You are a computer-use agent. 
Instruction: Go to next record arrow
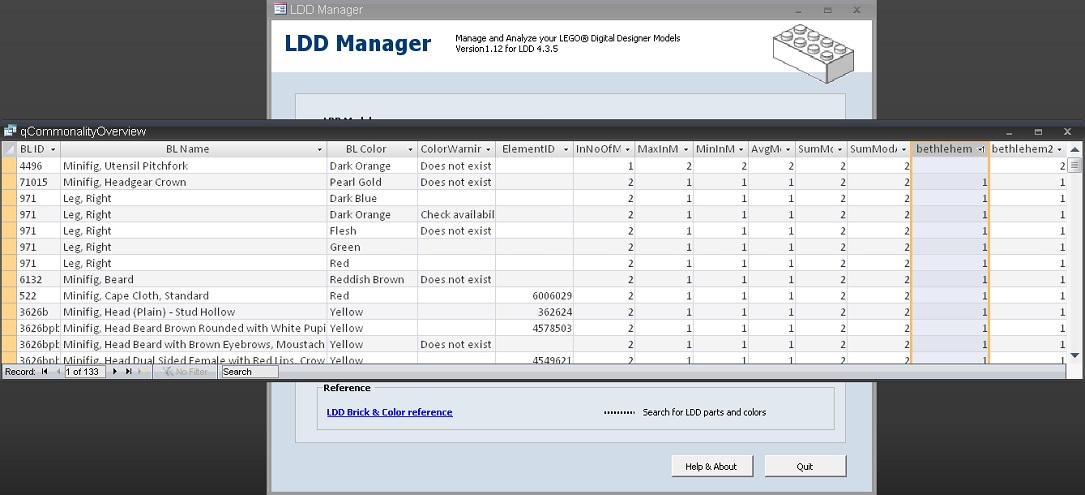pos(115,372)
